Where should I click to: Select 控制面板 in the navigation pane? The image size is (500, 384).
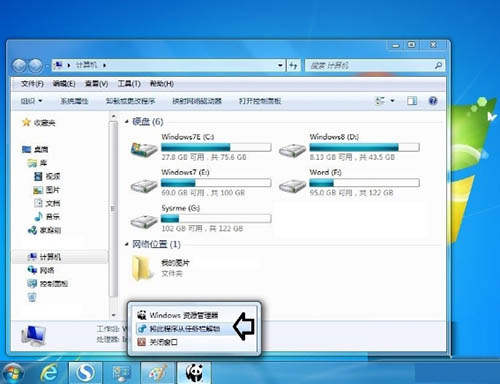(48, 283)
